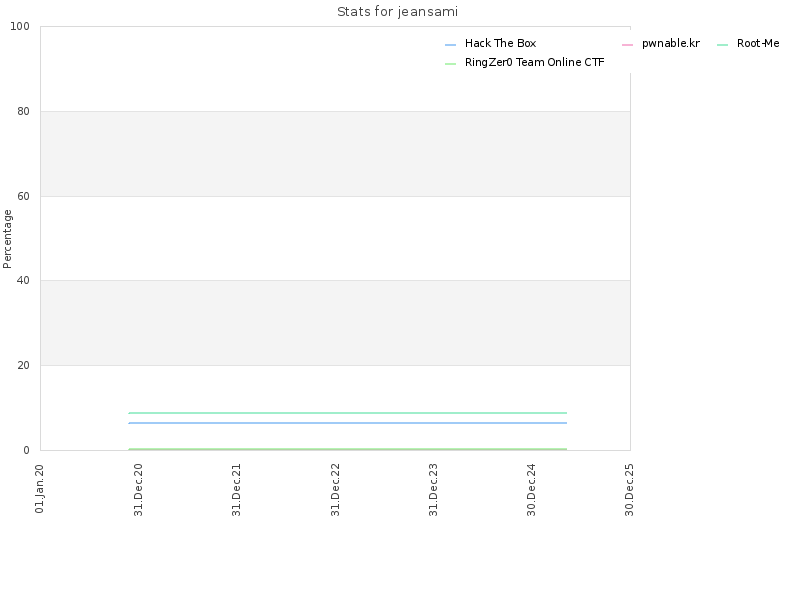Click the 100 y-axis tick label
Screen dimensions: 800x600
tap(20, 26)
